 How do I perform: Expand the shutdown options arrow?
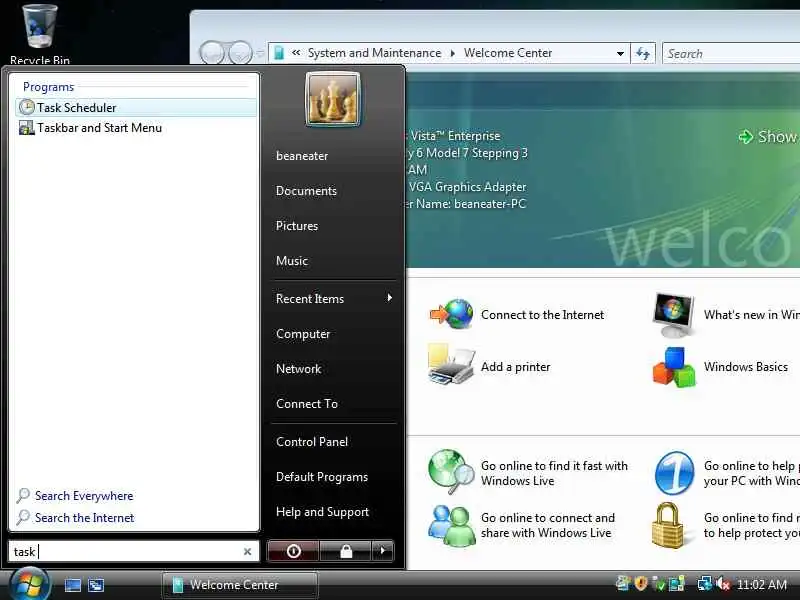[x=383, y=551]
